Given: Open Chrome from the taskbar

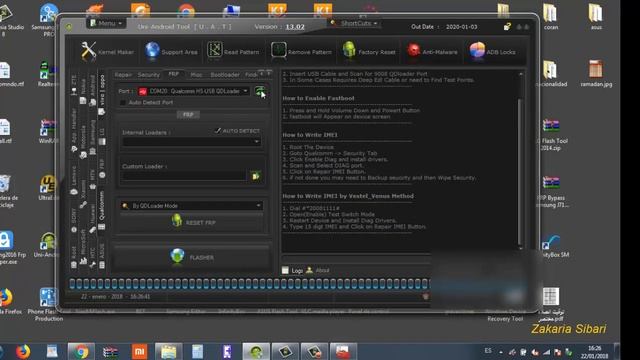Looking at the screenshot, I should click(81, 351).
